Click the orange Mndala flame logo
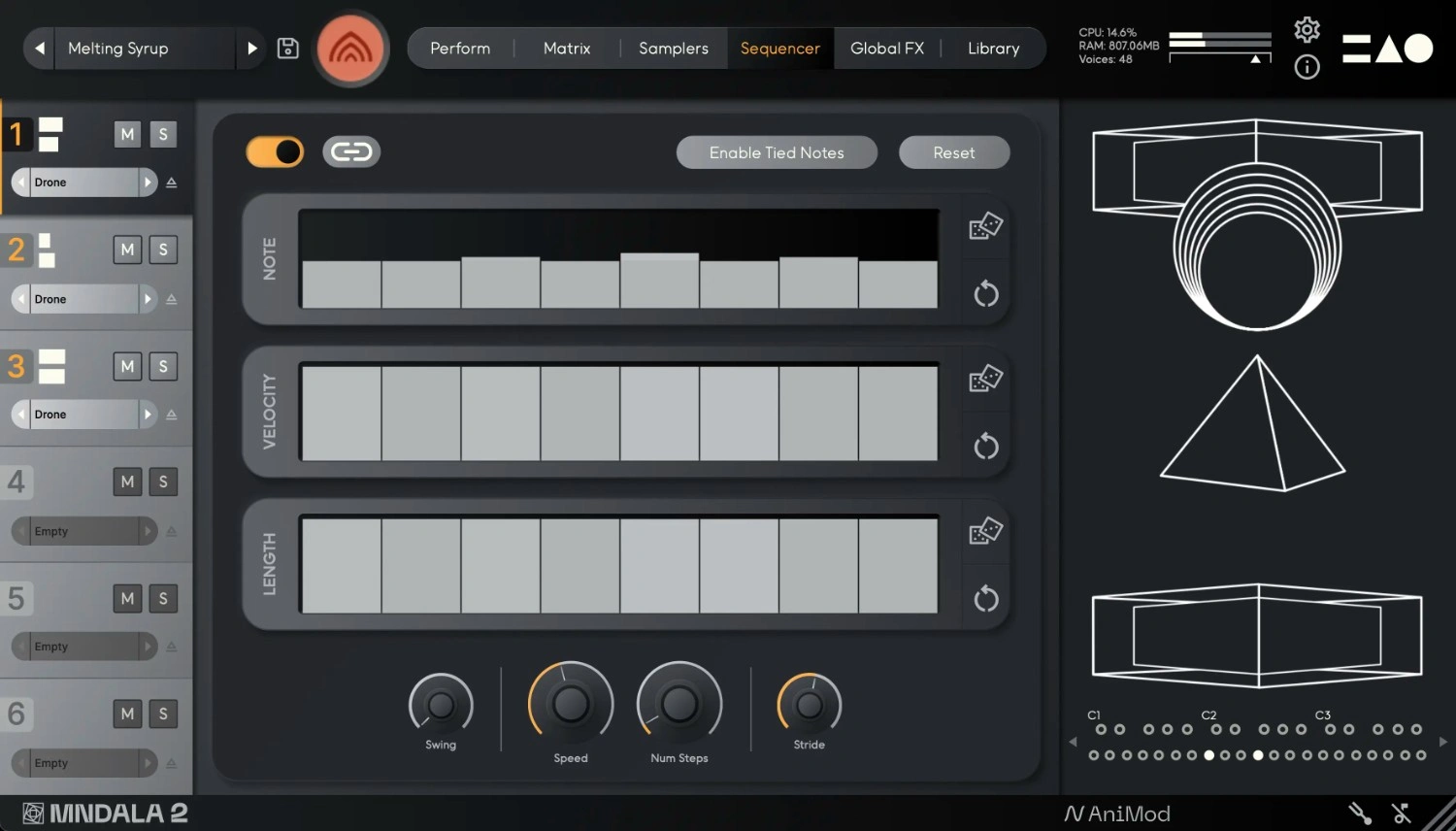The height and width of the screenshot is (831, 1456). coord(351,48)
